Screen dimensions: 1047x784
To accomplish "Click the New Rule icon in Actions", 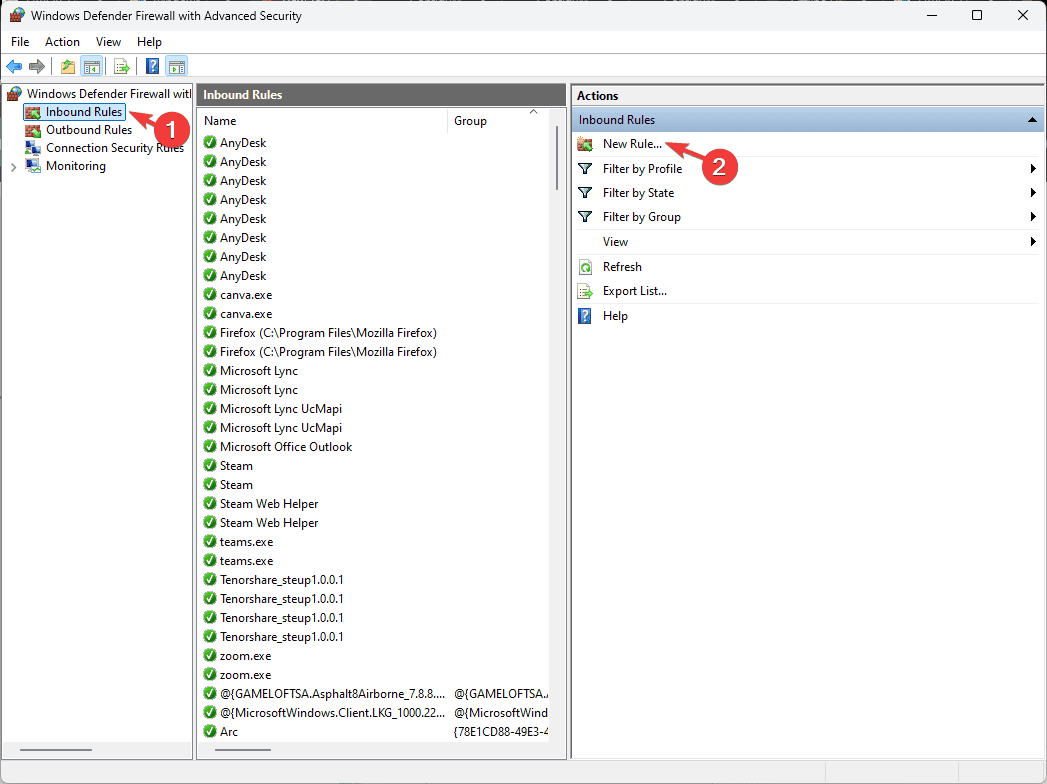I will click(585, 144).
